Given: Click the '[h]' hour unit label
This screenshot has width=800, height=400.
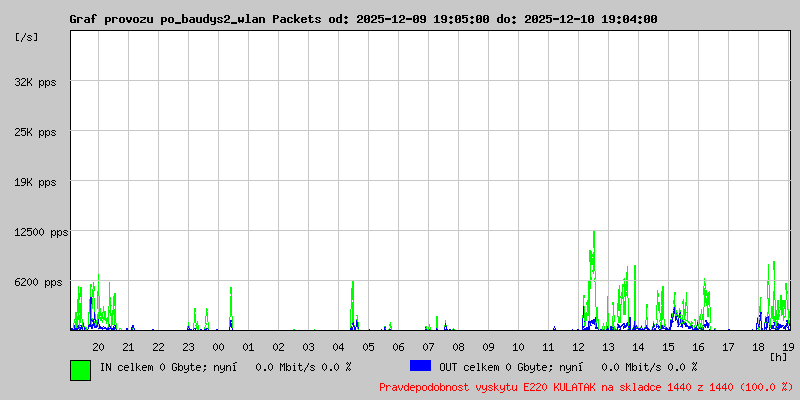Looking at the screenshot, I should (779, 357).
